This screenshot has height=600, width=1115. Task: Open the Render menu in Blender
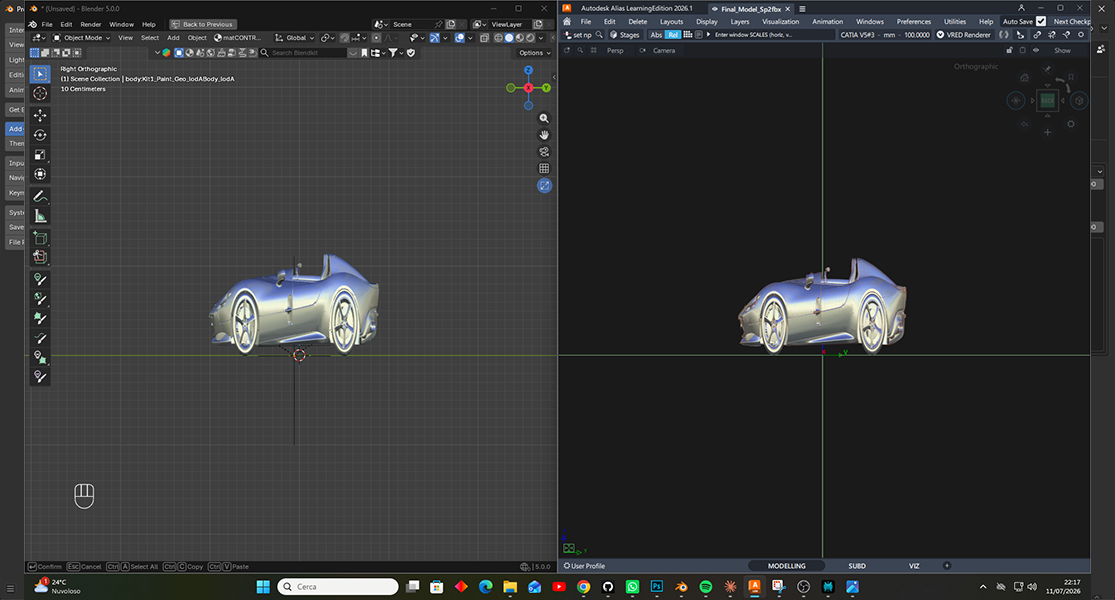tap(90, 24)
